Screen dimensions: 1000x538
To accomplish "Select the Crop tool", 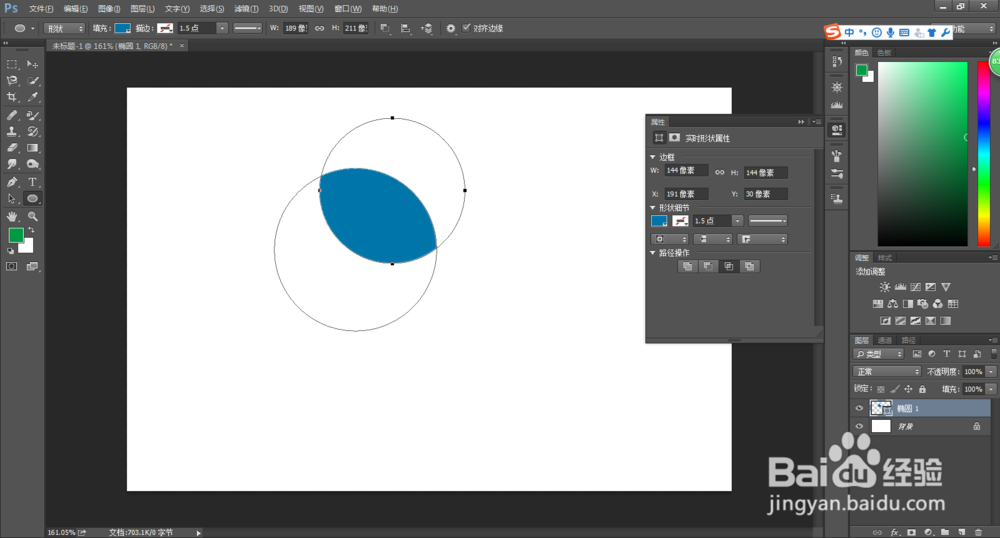I will tap(12, 97).
